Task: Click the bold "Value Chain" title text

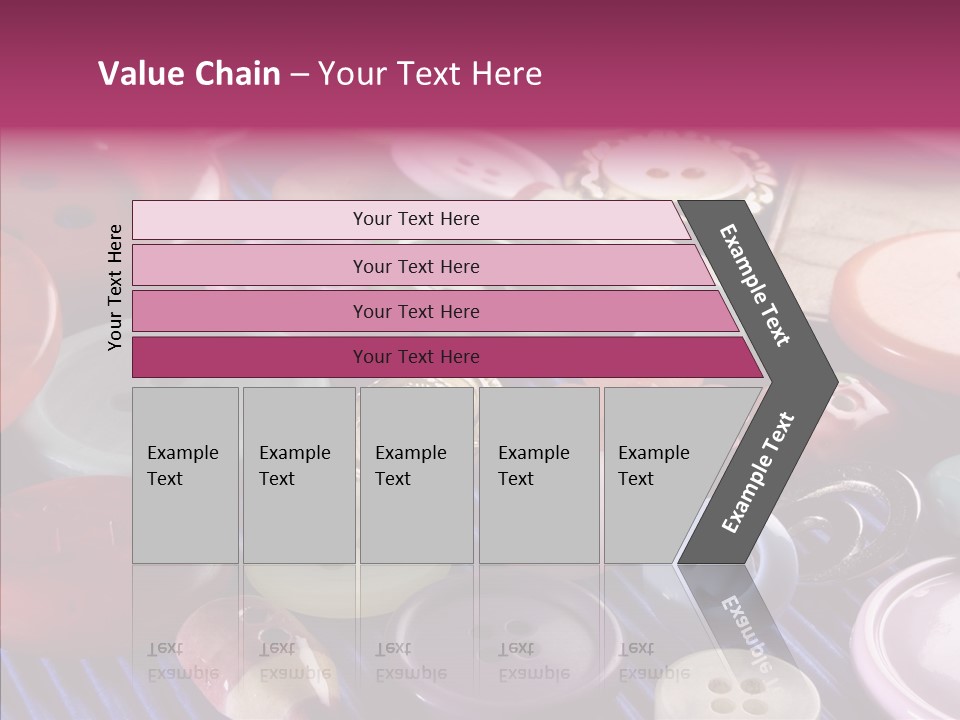Action: pos(189,74)
